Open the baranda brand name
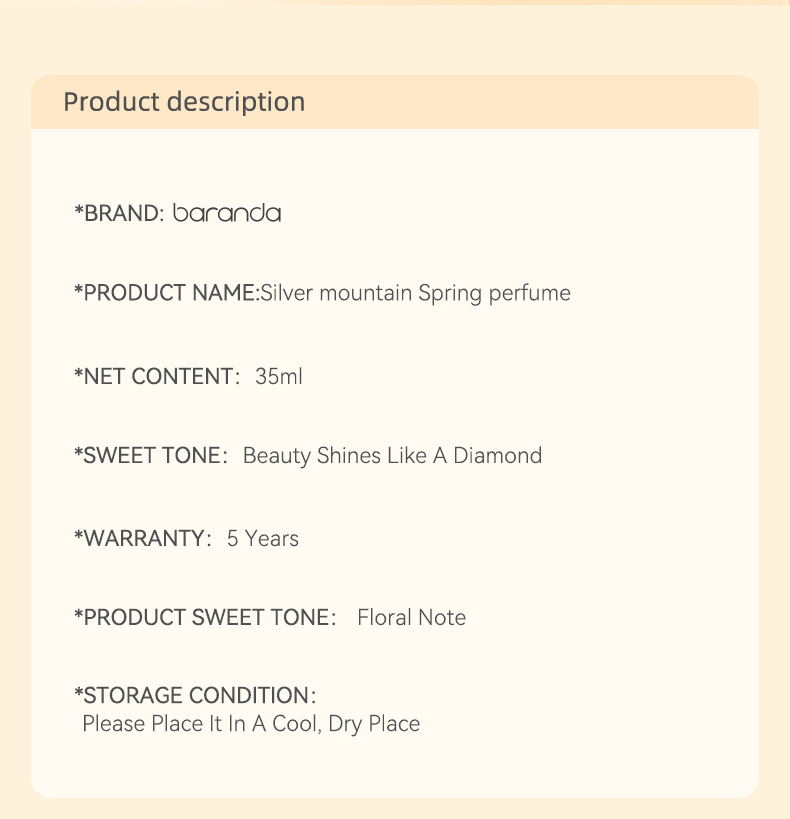790x819 pixels. click(x=227, y=213)
